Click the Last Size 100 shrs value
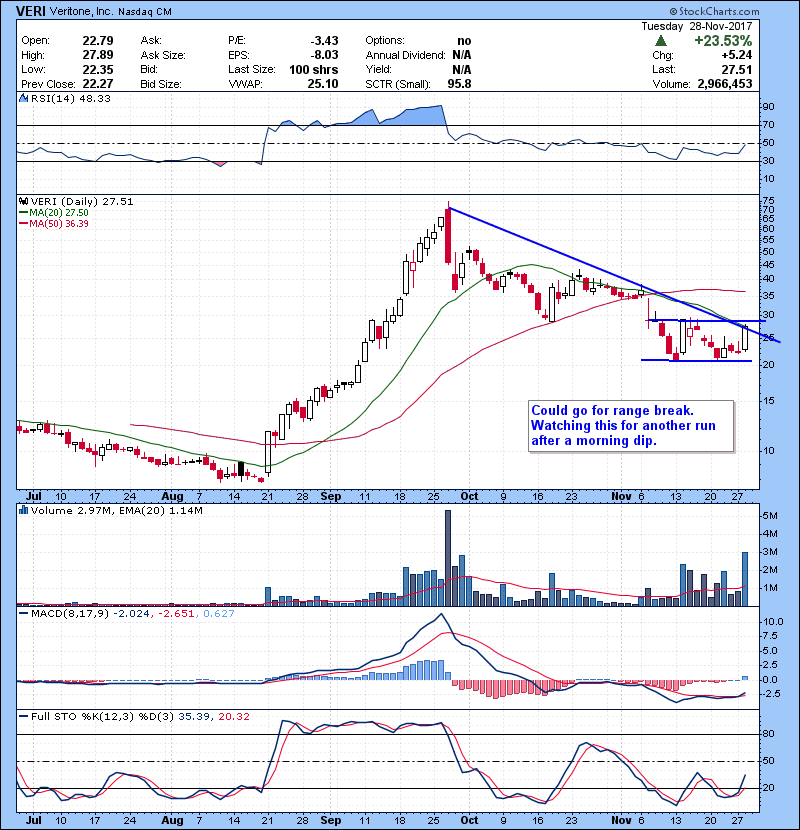 313,69
